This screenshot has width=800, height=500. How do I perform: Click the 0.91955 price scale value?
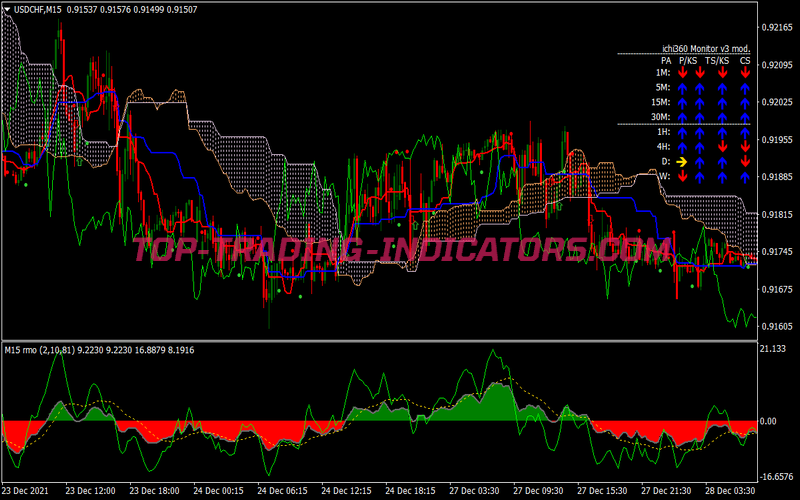(777, 140)
